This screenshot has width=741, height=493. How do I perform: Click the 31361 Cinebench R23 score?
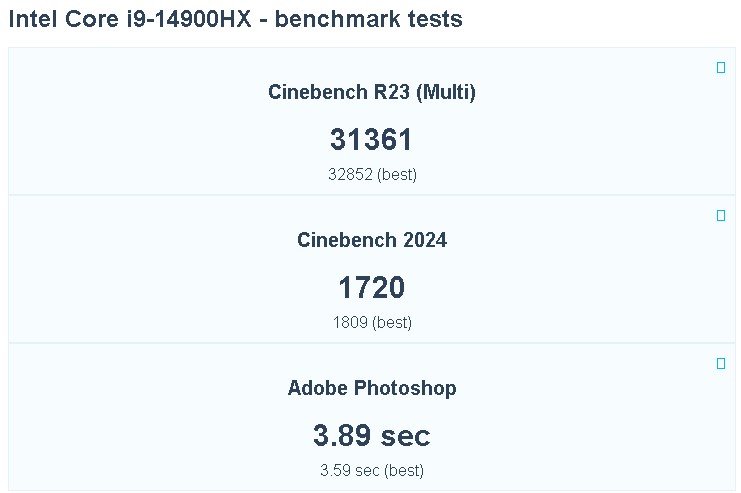point(372,140)
